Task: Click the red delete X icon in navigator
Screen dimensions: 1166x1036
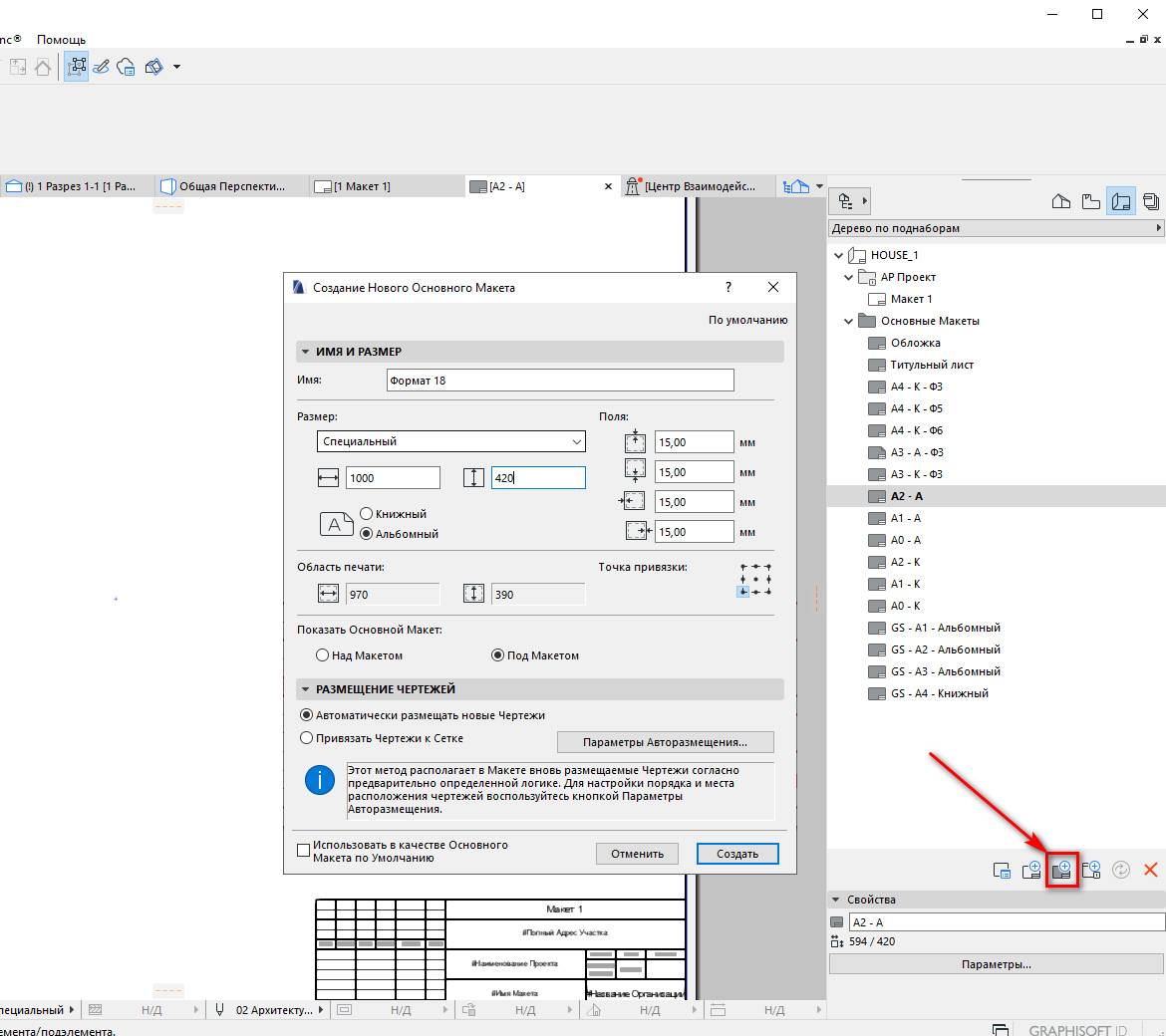Action: [1150, 870]
